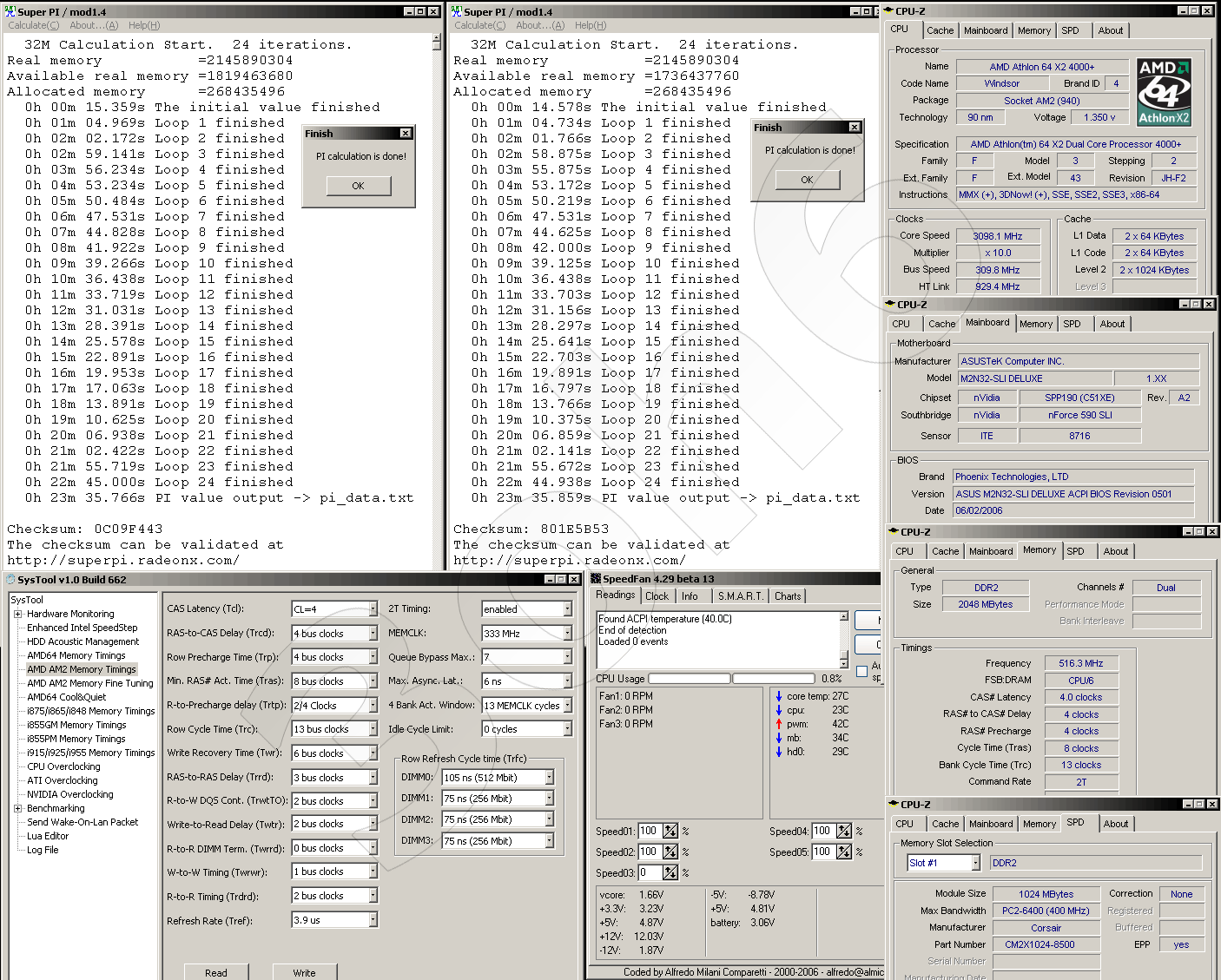
Task: Click the Super PI icon above checksum 0C09F443 window
Action: click(10, 11)
